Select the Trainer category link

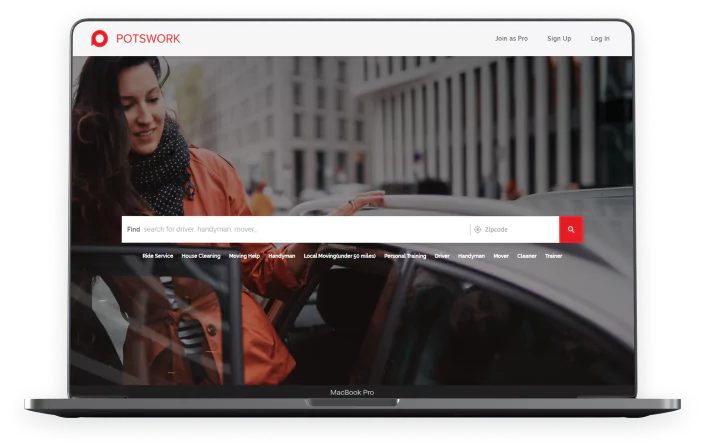point(554,256)
